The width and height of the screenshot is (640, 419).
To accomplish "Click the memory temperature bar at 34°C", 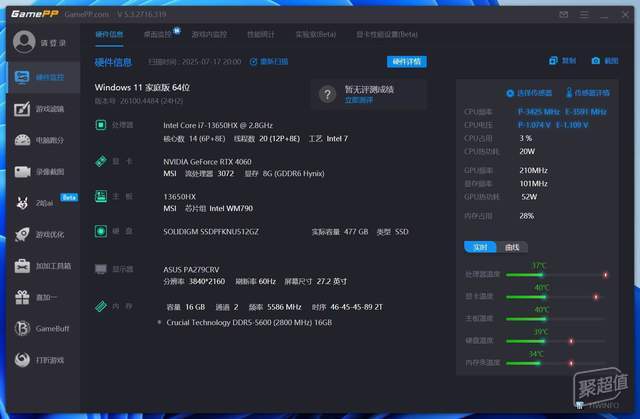I will 556,363.
